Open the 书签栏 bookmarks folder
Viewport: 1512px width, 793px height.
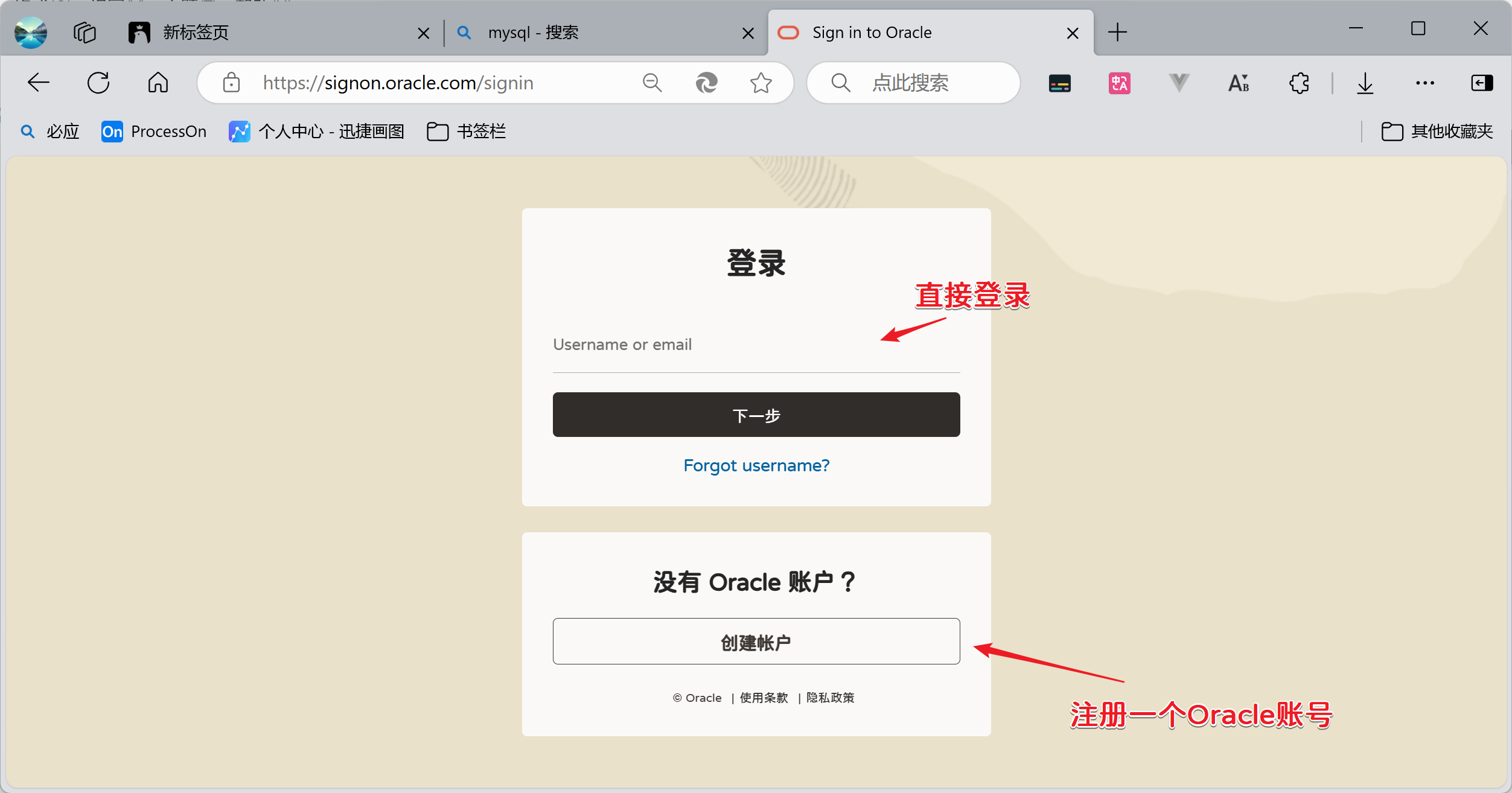coord(466,131)
